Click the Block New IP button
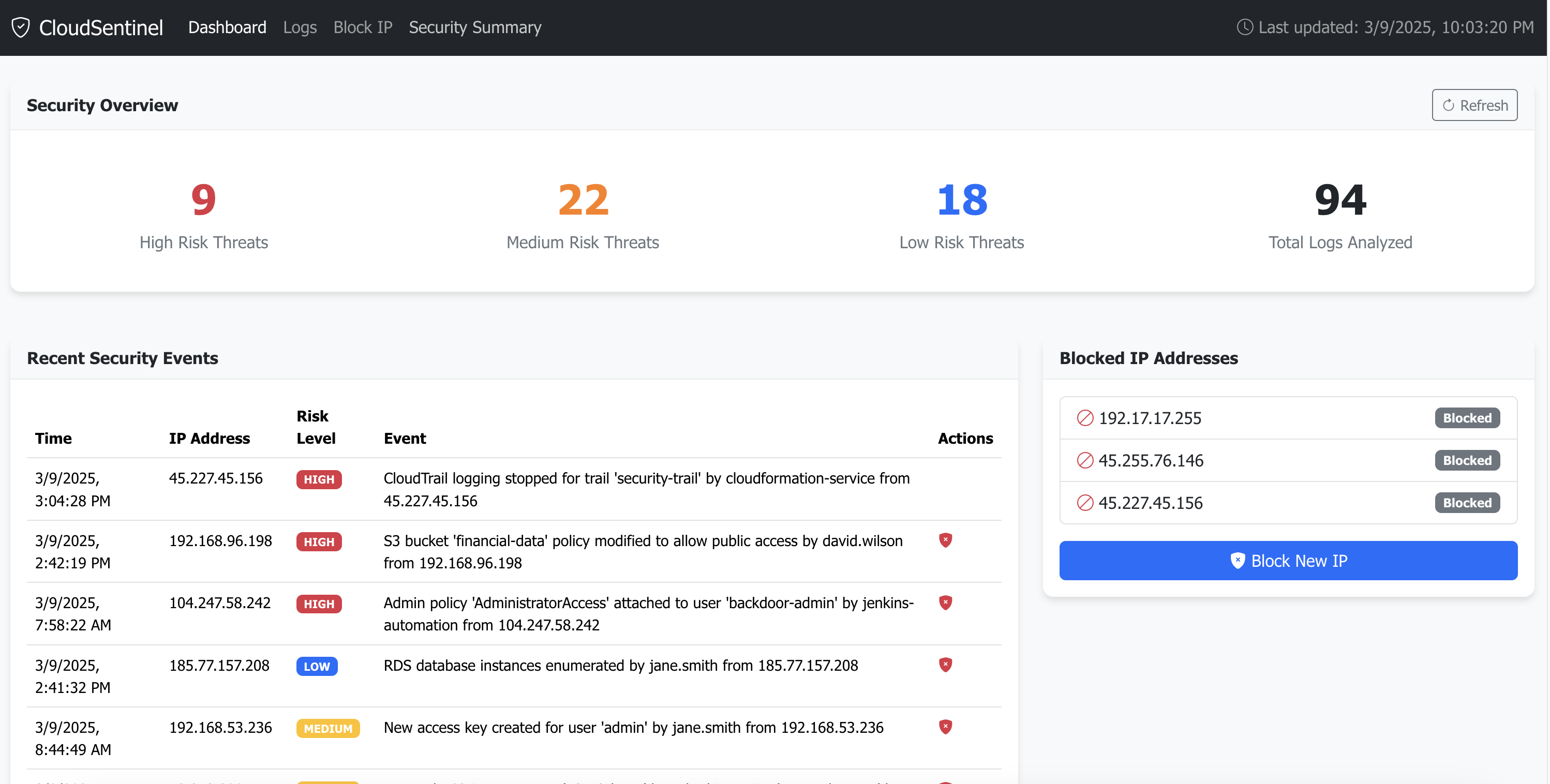 [1288, 560]
